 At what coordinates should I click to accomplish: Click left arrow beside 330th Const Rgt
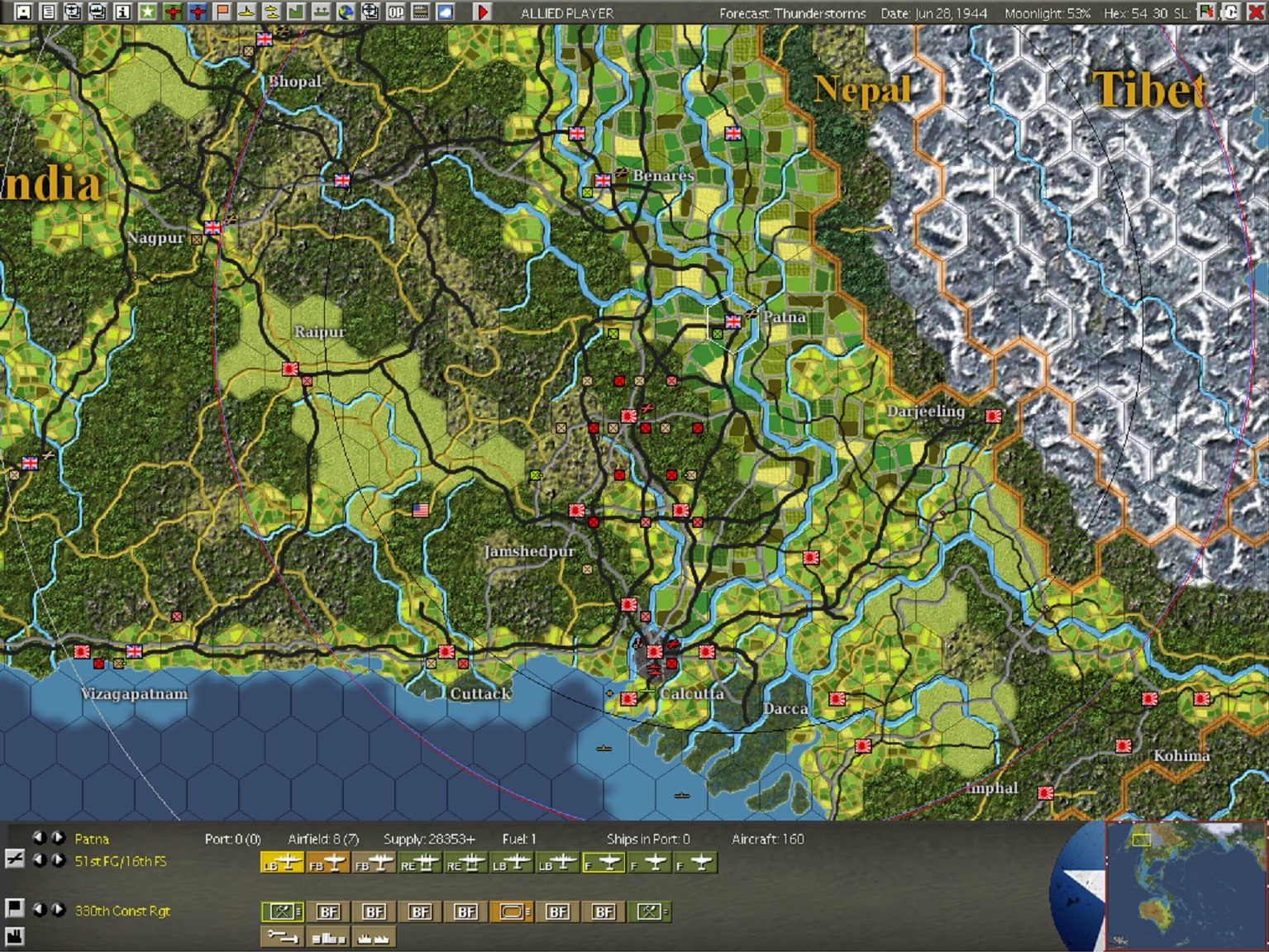point(38,909)
